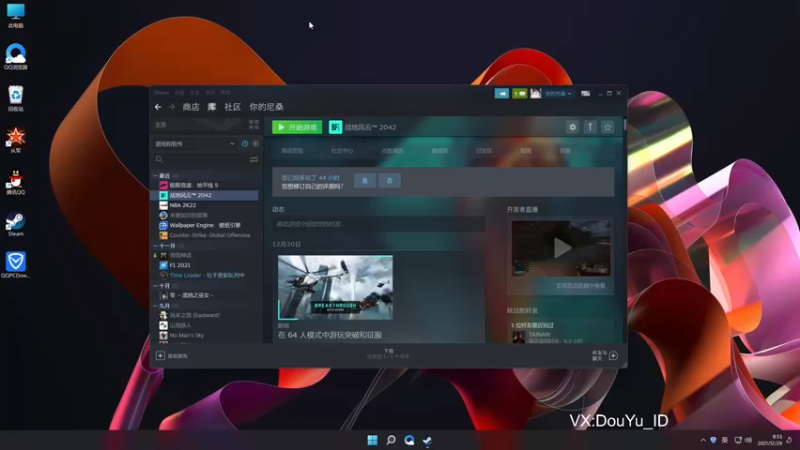Open the 社区 (Community) tab
The width and height of the screenshot is (800, 450).
tap(233, 107)
